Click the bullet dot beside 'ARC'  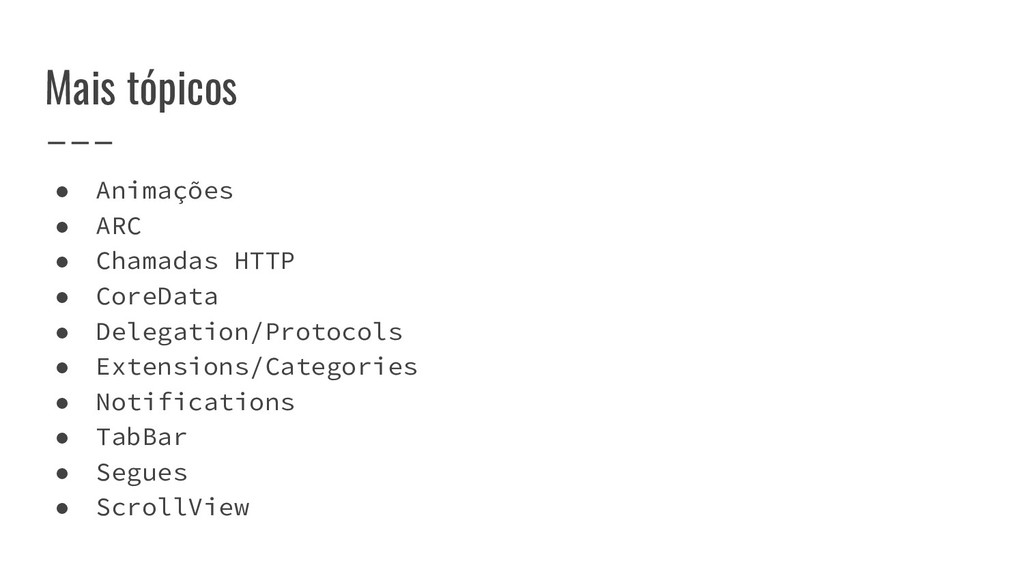[x=62, y=227]
